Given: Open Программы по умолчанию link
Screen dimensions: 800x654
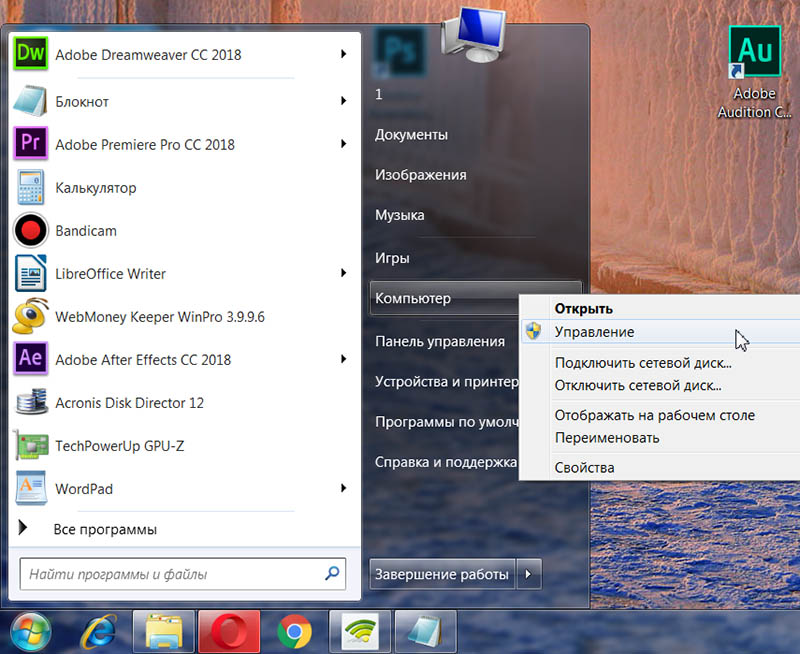Looking at the screenshot, I should 446,422.
